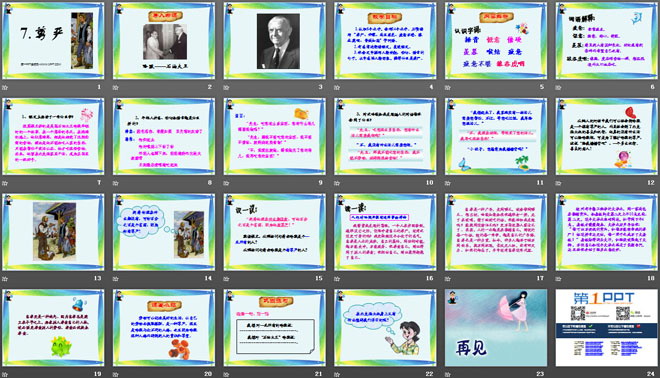The height and width of the screenshot is (378, 660).
Task: Click slide number label '12'
Action: click(651, 183)
